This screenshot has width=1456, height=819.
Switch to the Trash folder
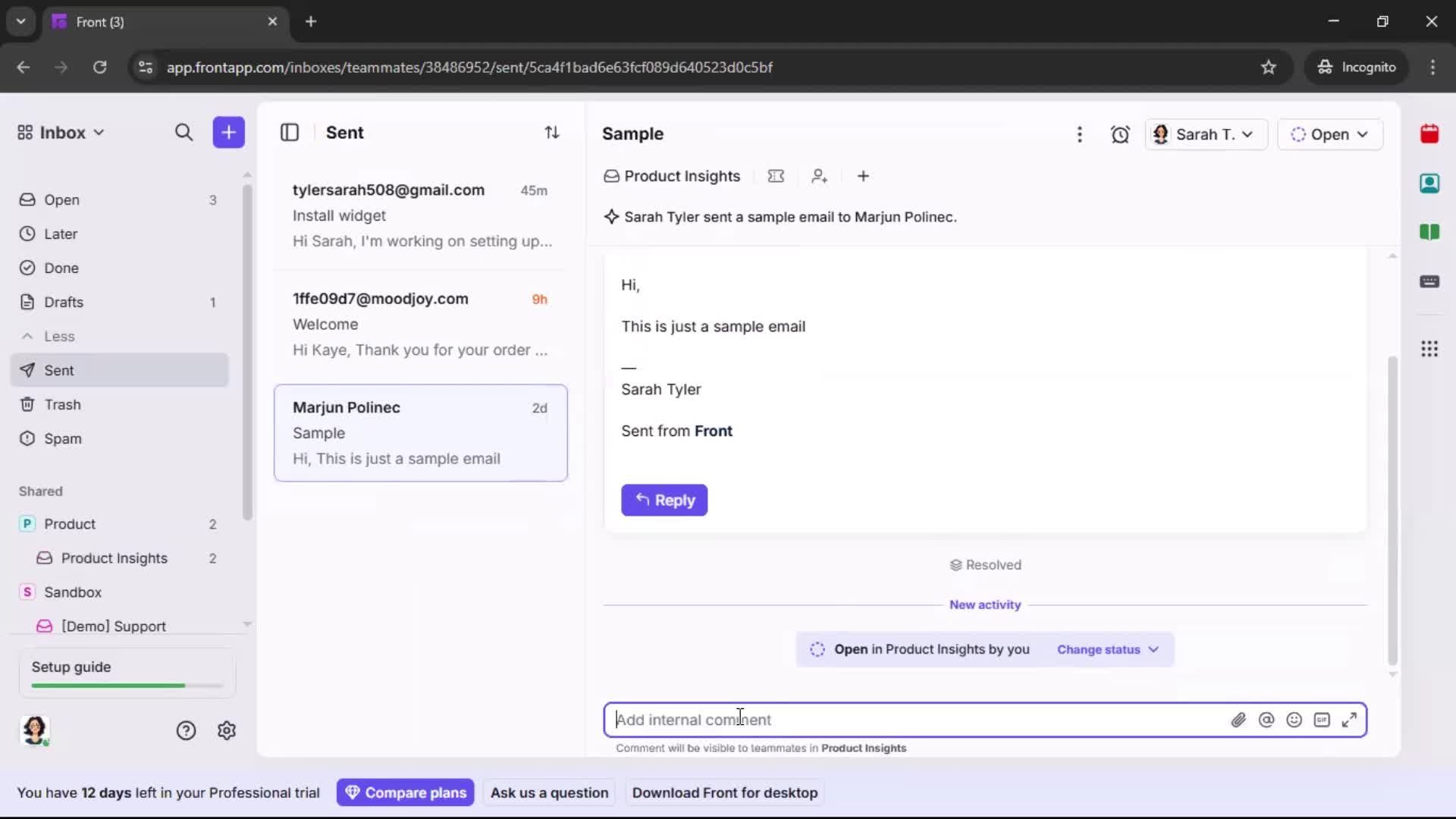[x=61, y=405]
